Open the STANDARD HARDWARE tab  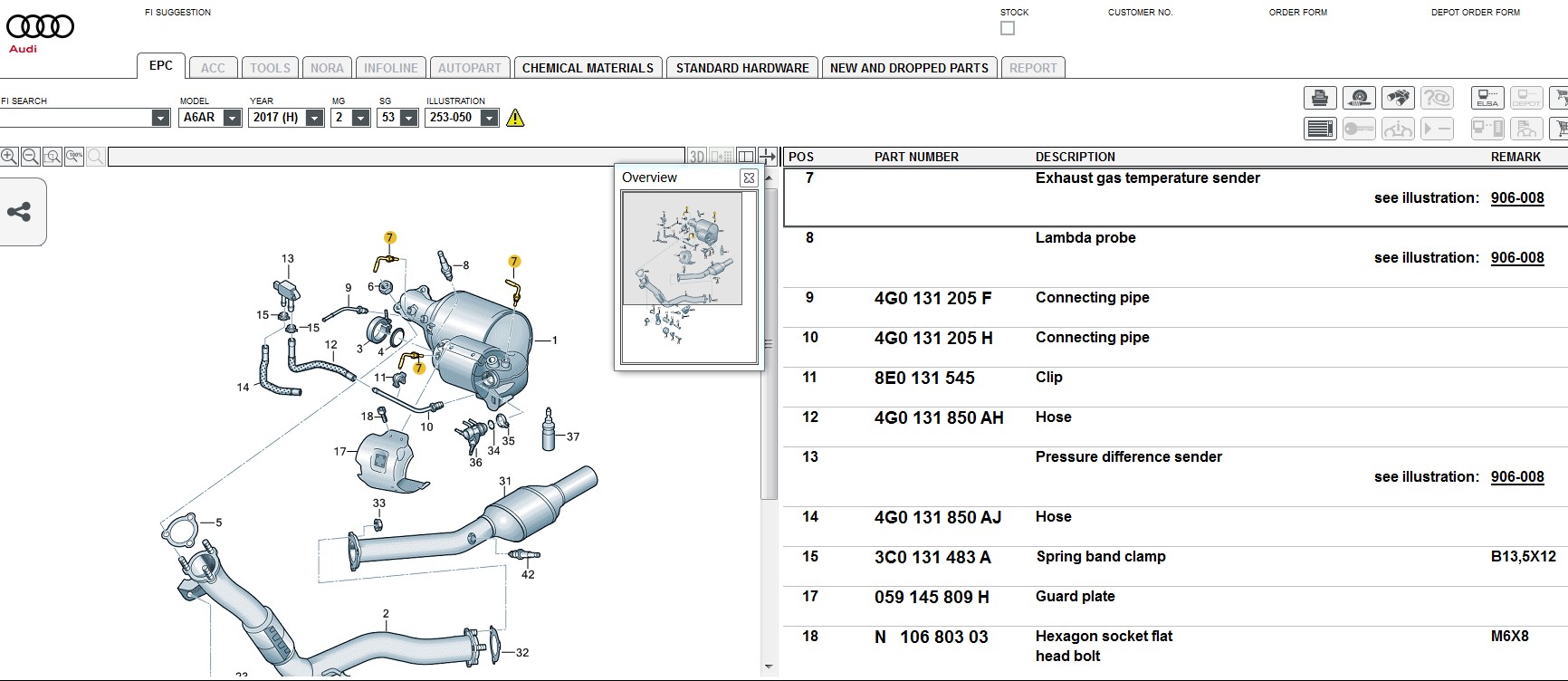(x=742, y=68)
